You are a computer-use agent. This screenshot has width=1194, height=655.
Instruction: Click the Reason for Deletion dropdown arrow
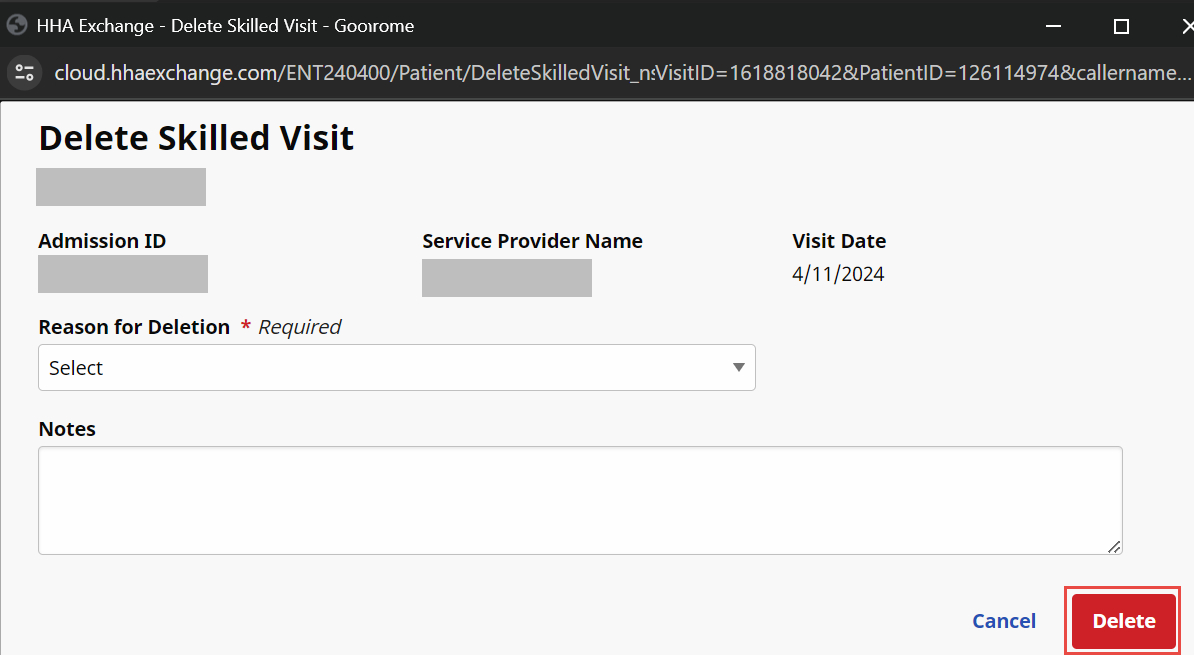738,367
